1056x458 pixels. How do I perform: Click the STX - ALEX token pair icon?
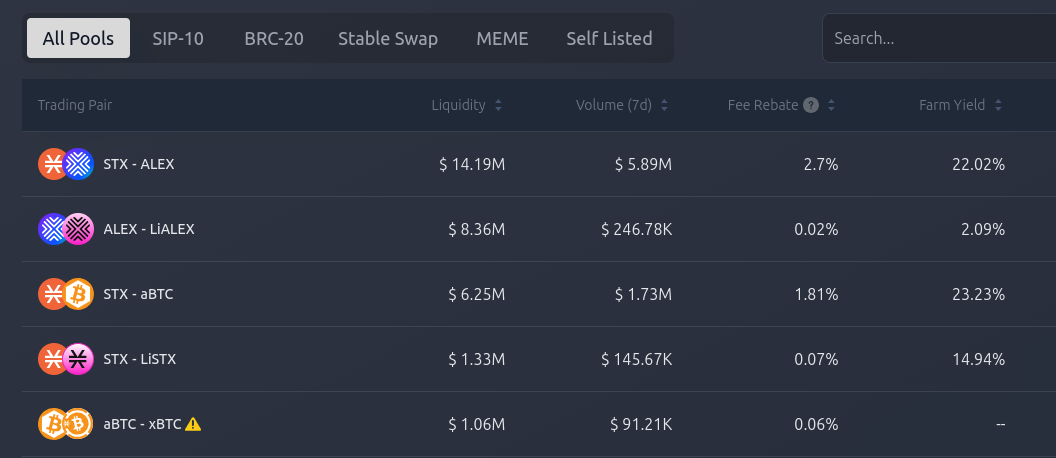pos(65,164)
